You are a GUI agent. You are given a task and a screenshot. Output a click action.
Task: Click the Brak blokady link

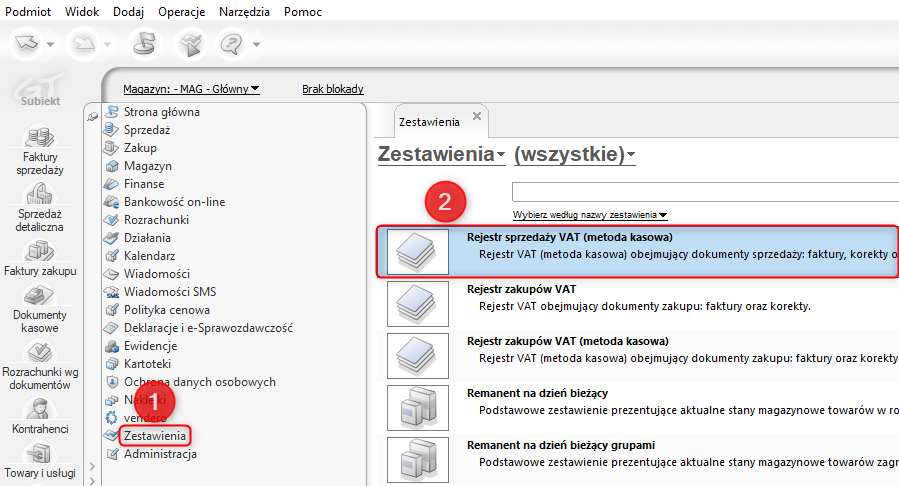click(x=332, y=89)
